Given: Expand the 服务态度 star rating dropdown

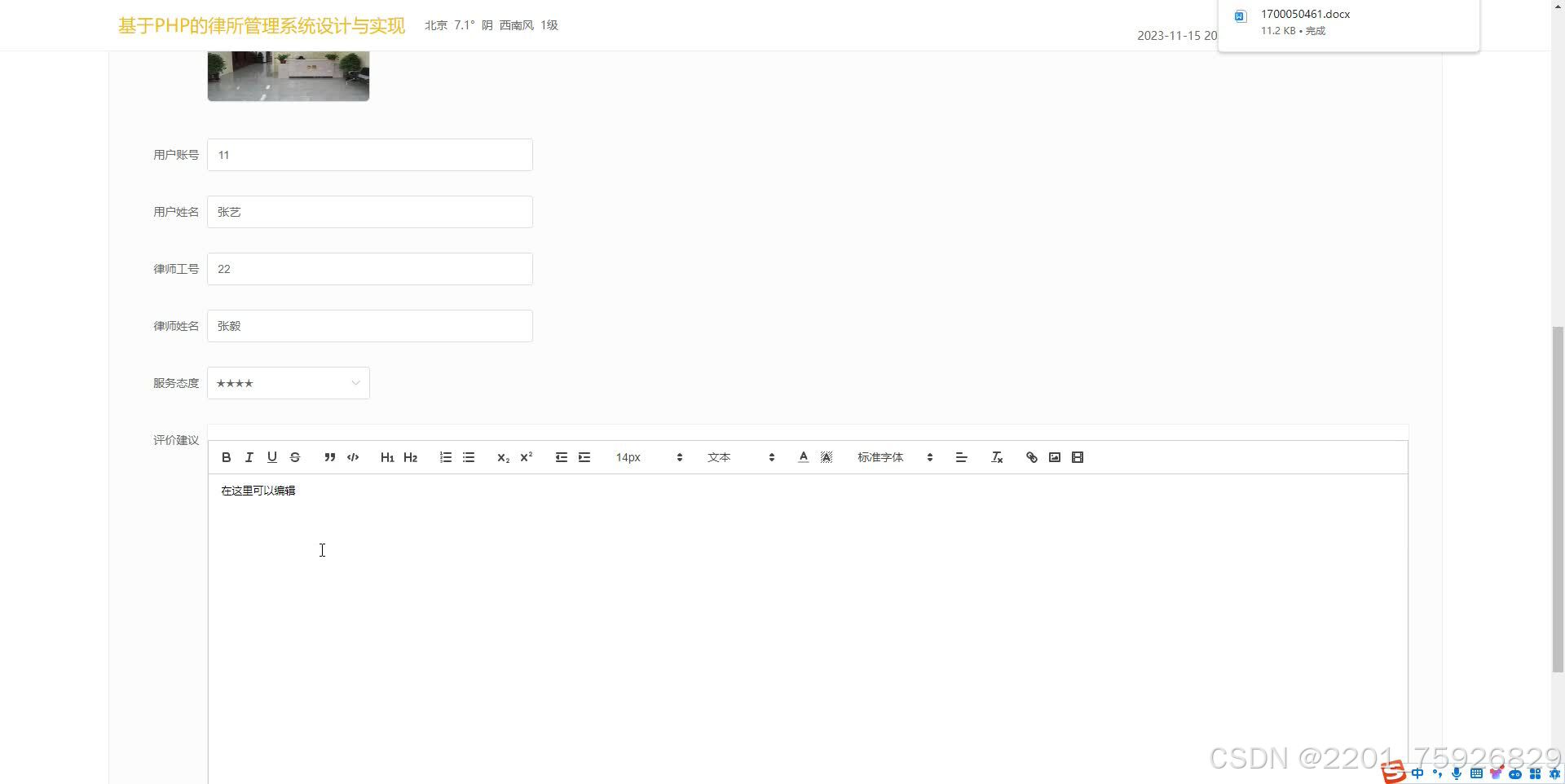Looking at the screenshot, I should pos(289,383).
